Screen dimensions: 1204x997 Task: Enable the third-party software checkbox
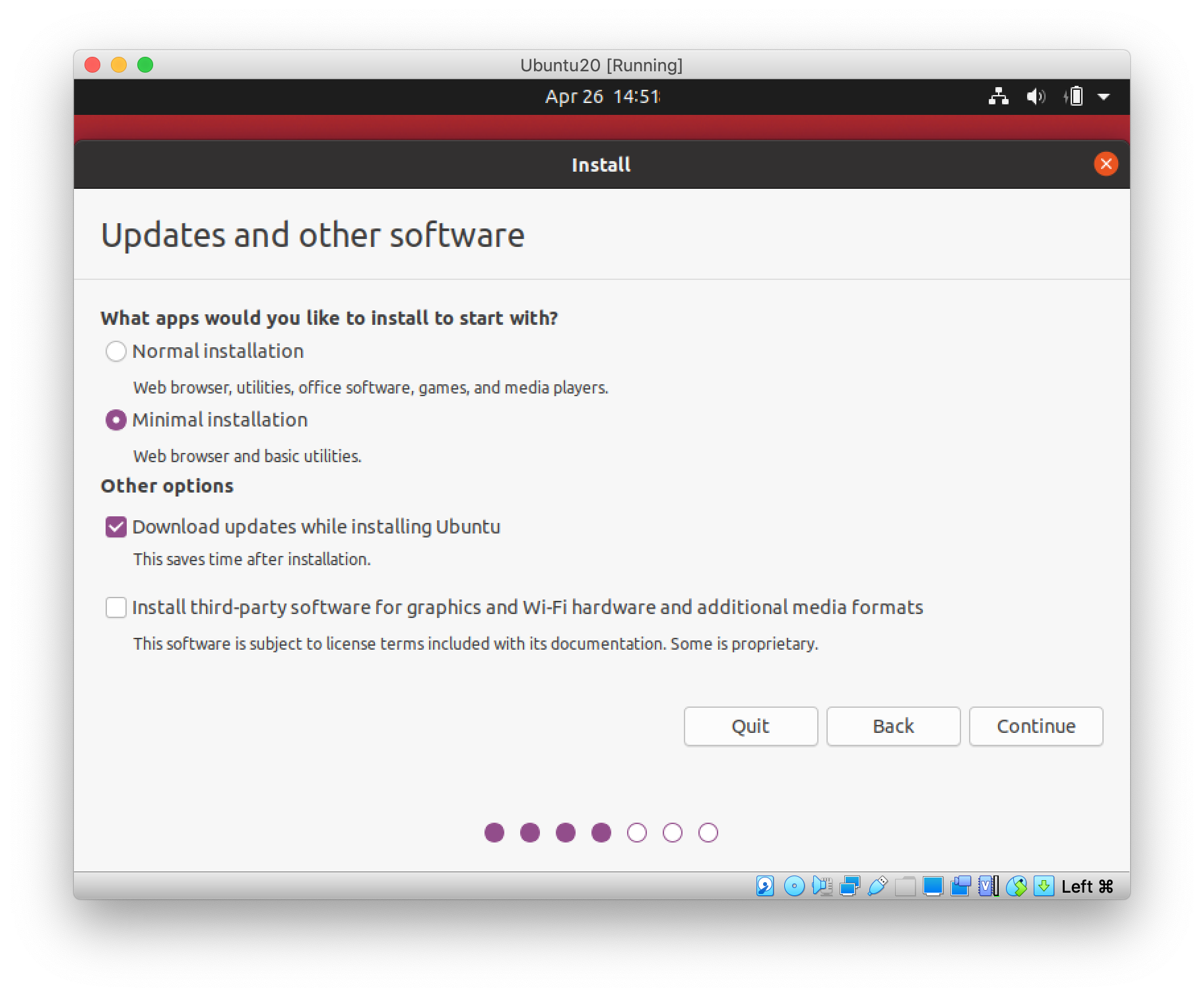[x=116, y=607]
